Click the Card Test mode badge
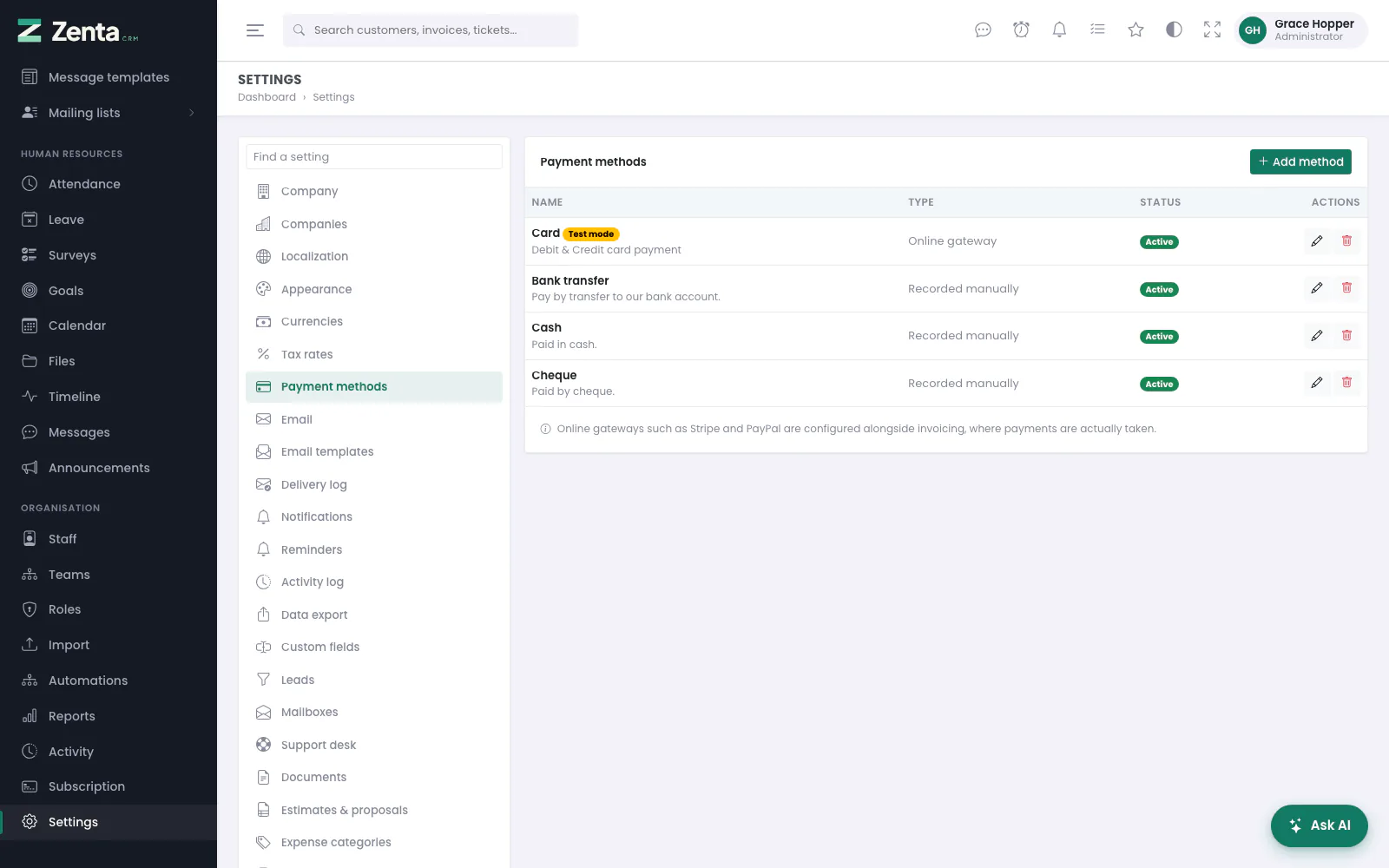 coord(591,234)
